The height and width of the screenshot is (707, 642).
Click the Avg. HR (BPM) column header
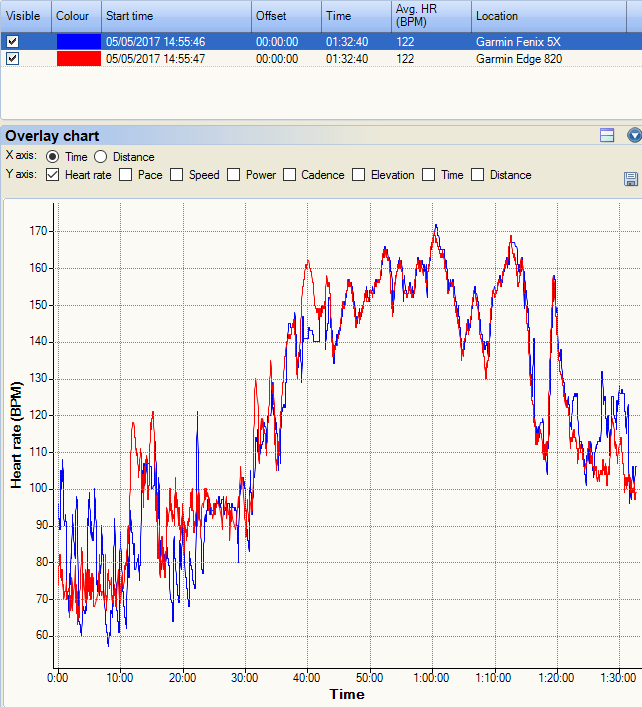[430, 17]
